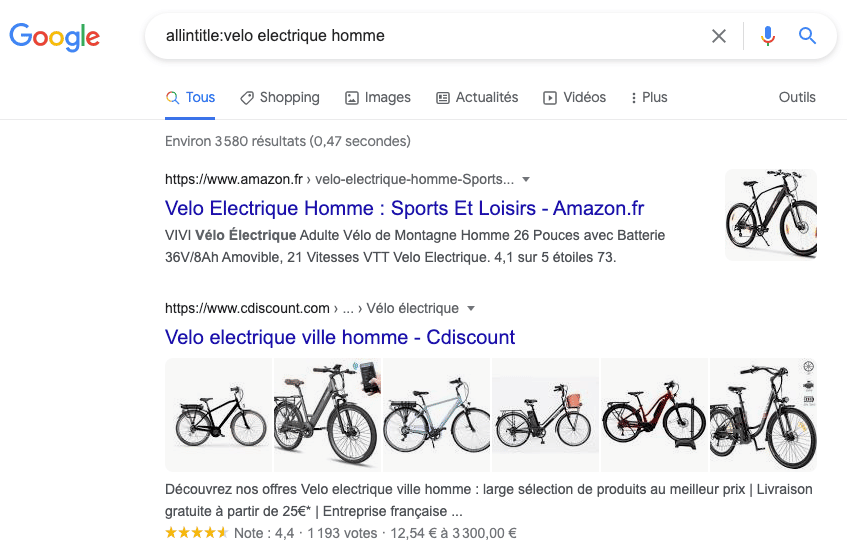
Task: Open the Shopping tab
Action: [280, 98]
